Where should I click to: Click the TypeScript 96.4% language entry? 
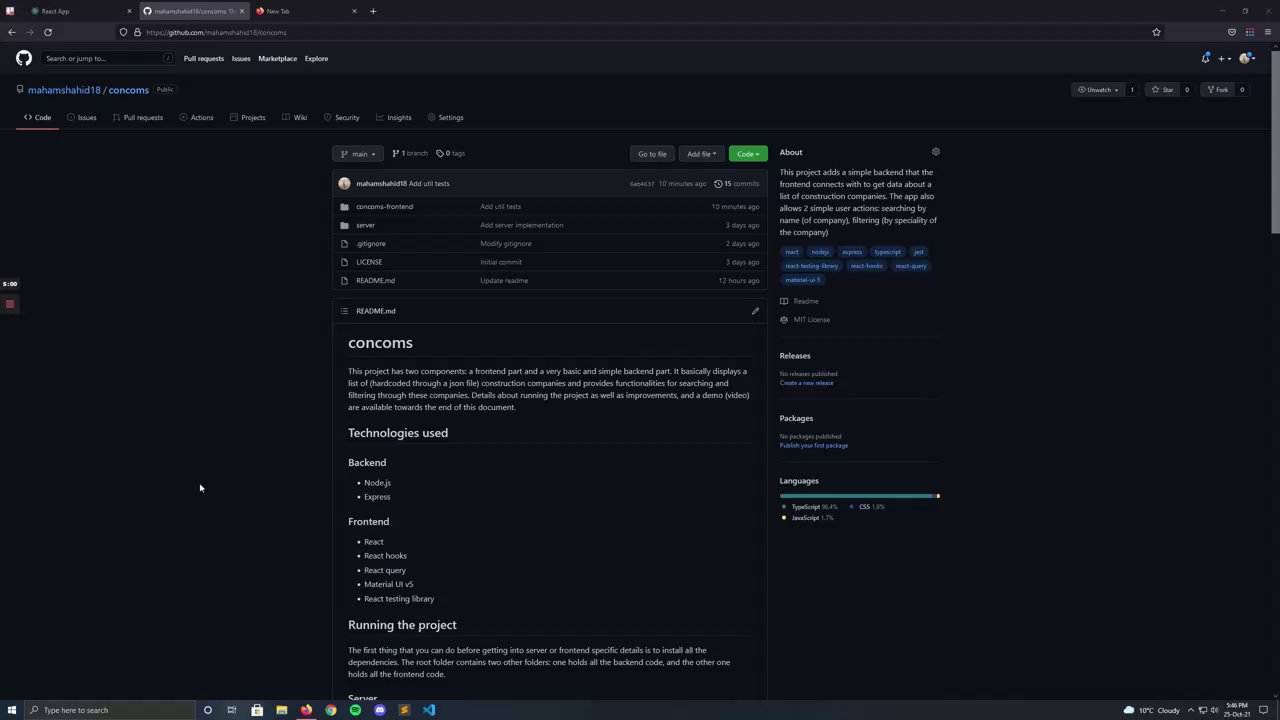[810, 507]
